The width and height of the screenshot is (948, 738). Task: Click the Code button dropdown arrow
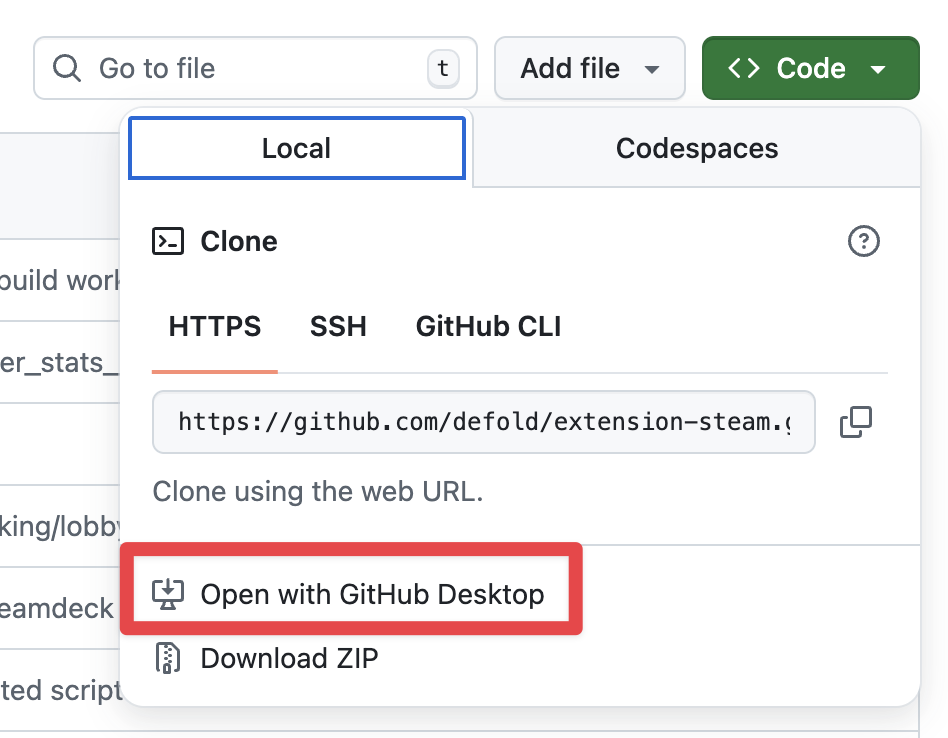click(879, 70)
